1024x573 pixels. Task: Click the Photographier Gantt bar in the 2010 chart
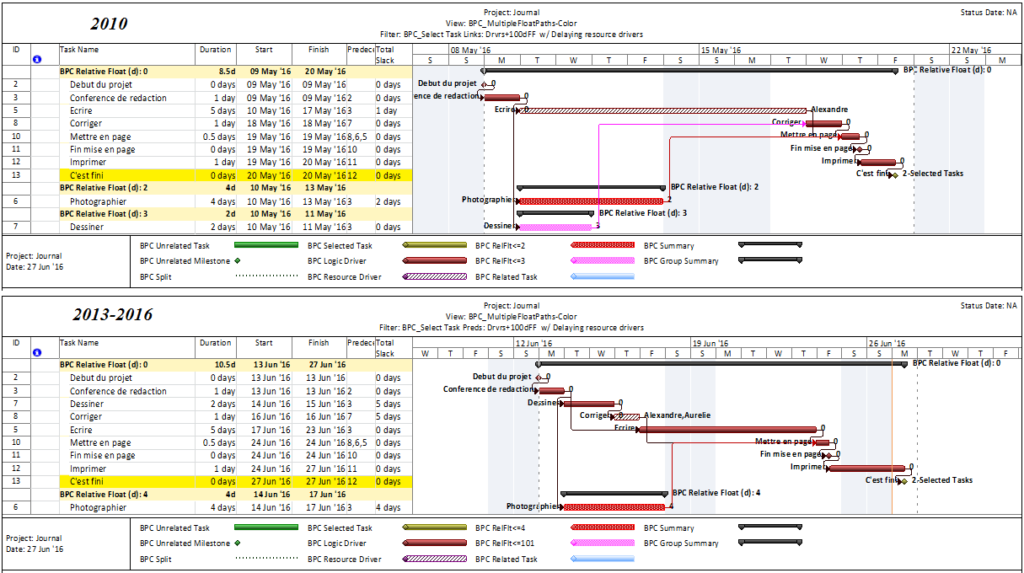click(x=591, y=200)
